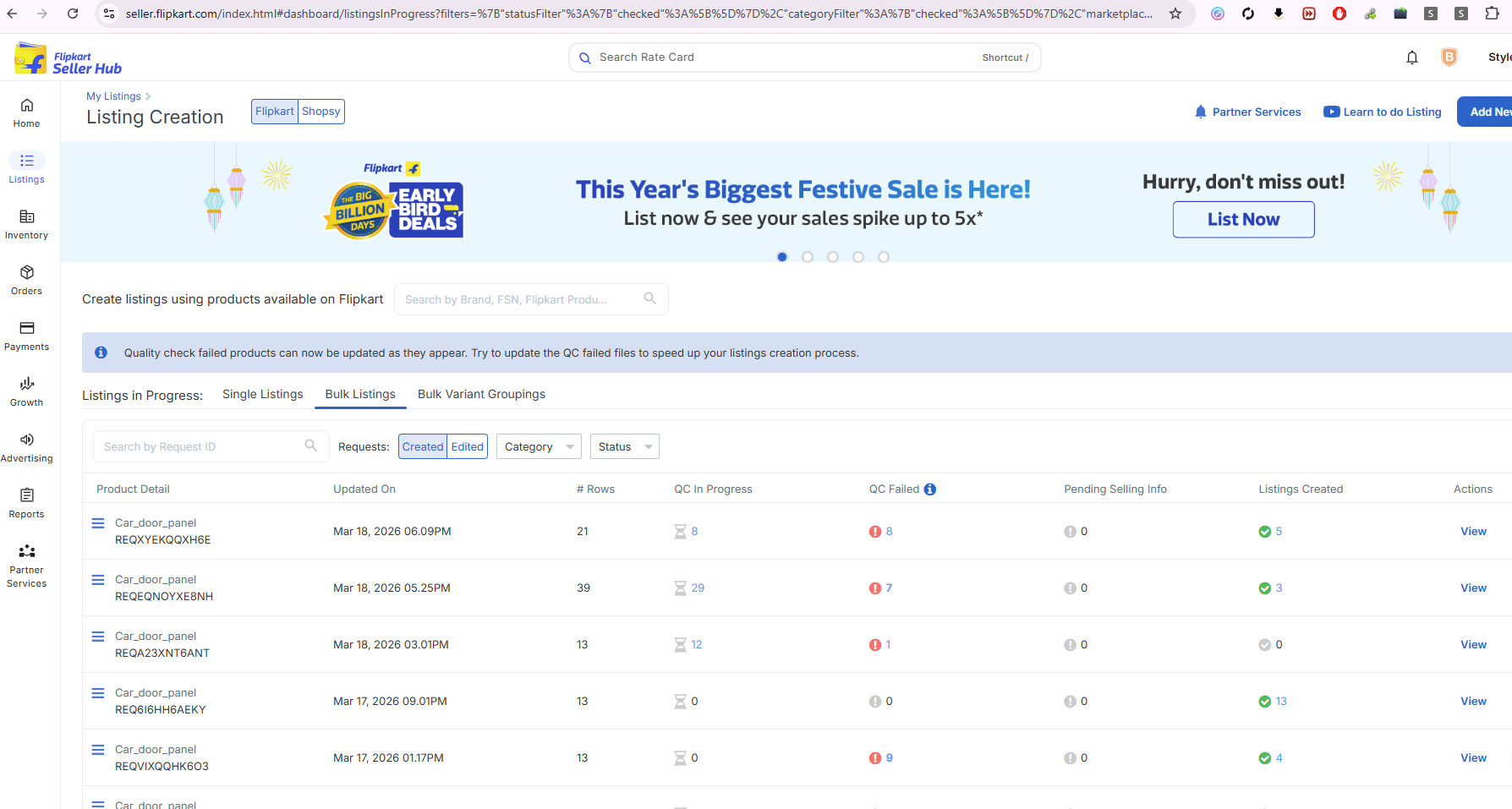This screenshot has height=809, width=1512.
Task: View request REQEQNOYXE8NH
Action: tap(1473, 588)
